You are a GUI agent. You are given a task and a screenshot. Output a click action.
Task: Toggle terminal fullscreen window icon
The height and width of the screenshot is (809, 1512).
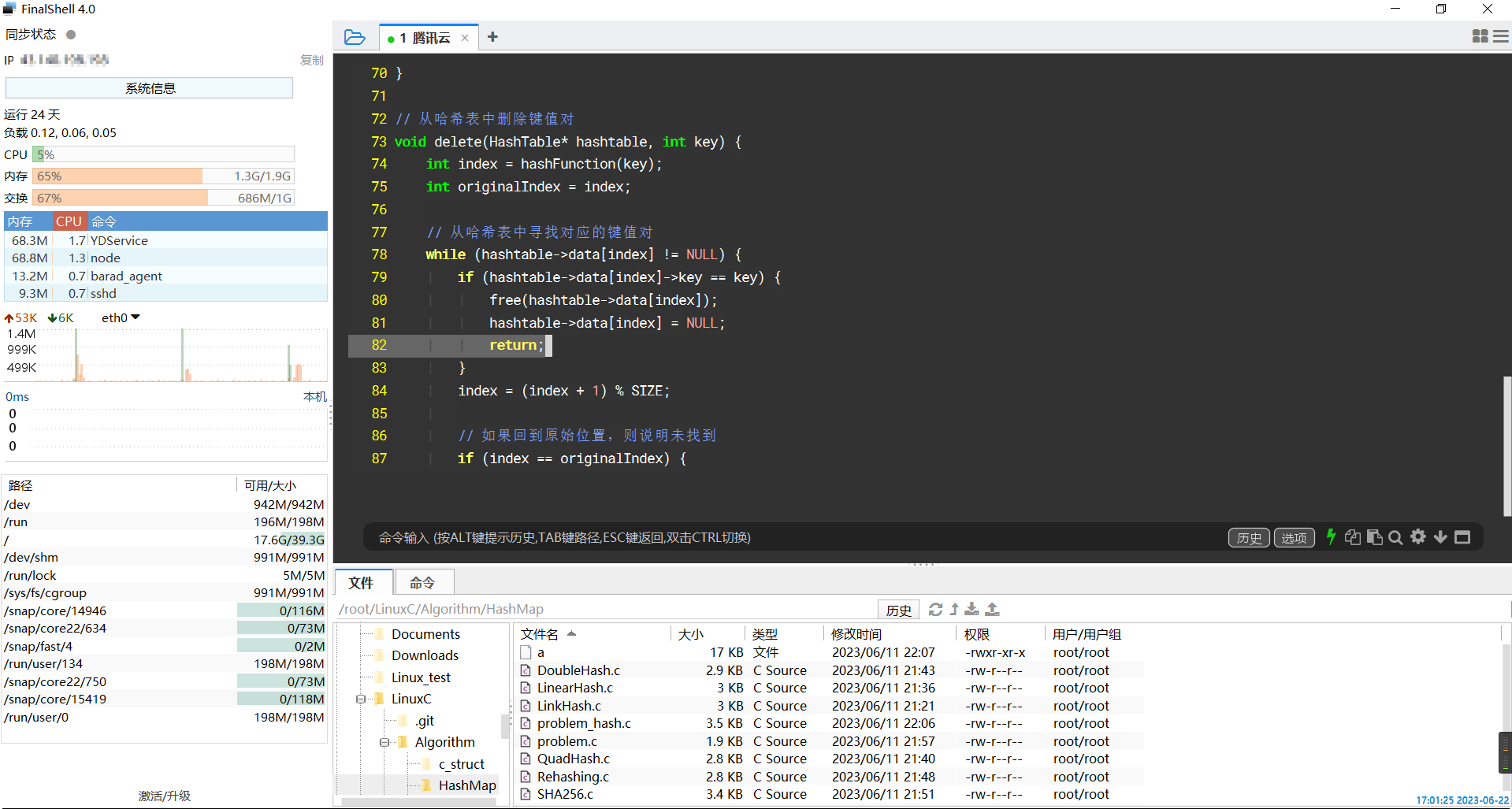point(1462,537)
